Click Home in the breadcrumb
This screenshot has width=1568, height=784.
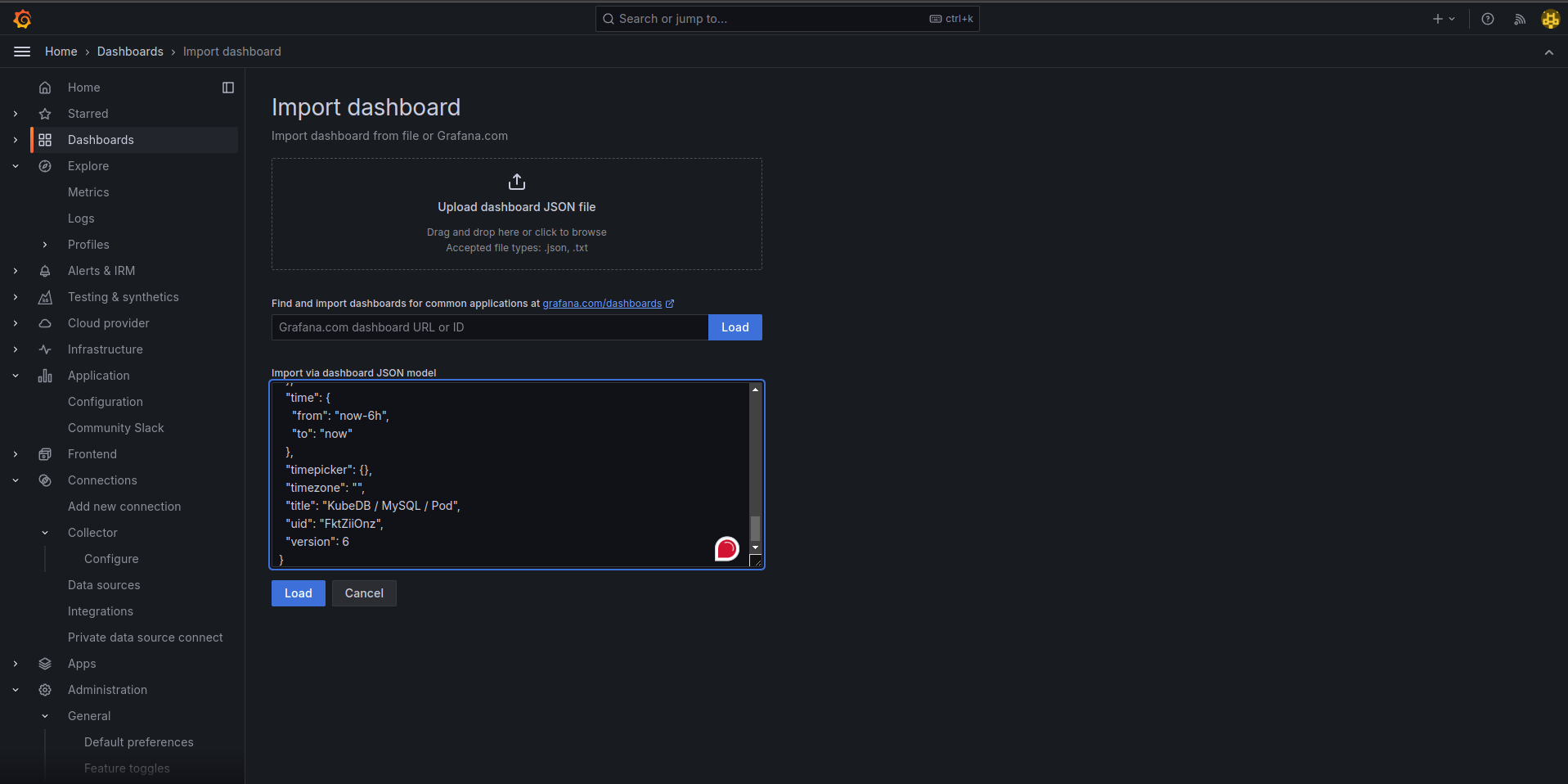[61, 51]
